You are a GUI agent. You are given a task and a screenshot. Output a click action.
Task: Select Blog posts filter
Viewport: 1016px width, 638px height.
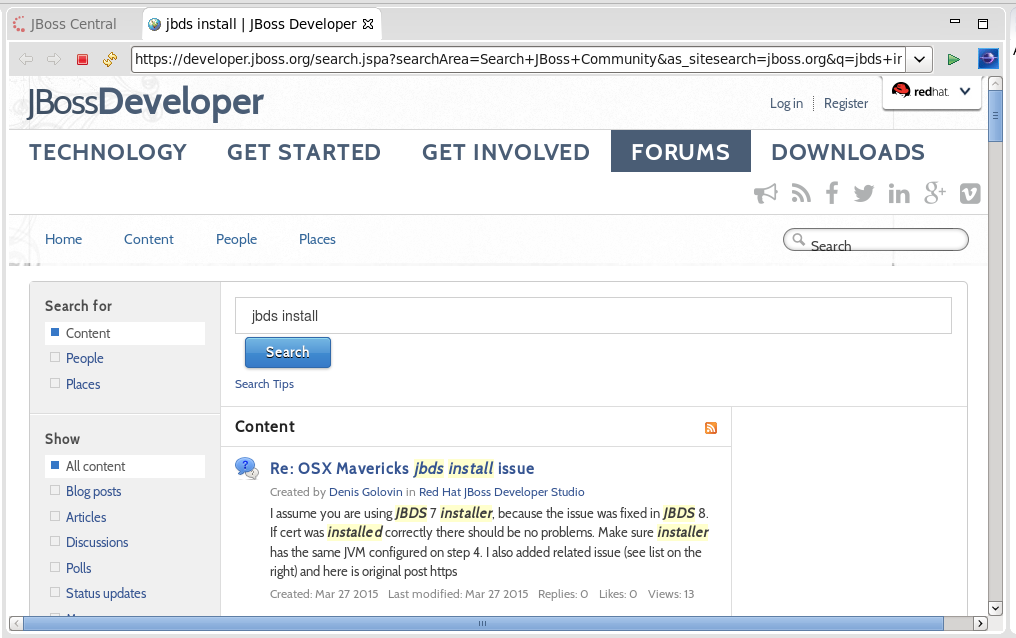[93, 492]
